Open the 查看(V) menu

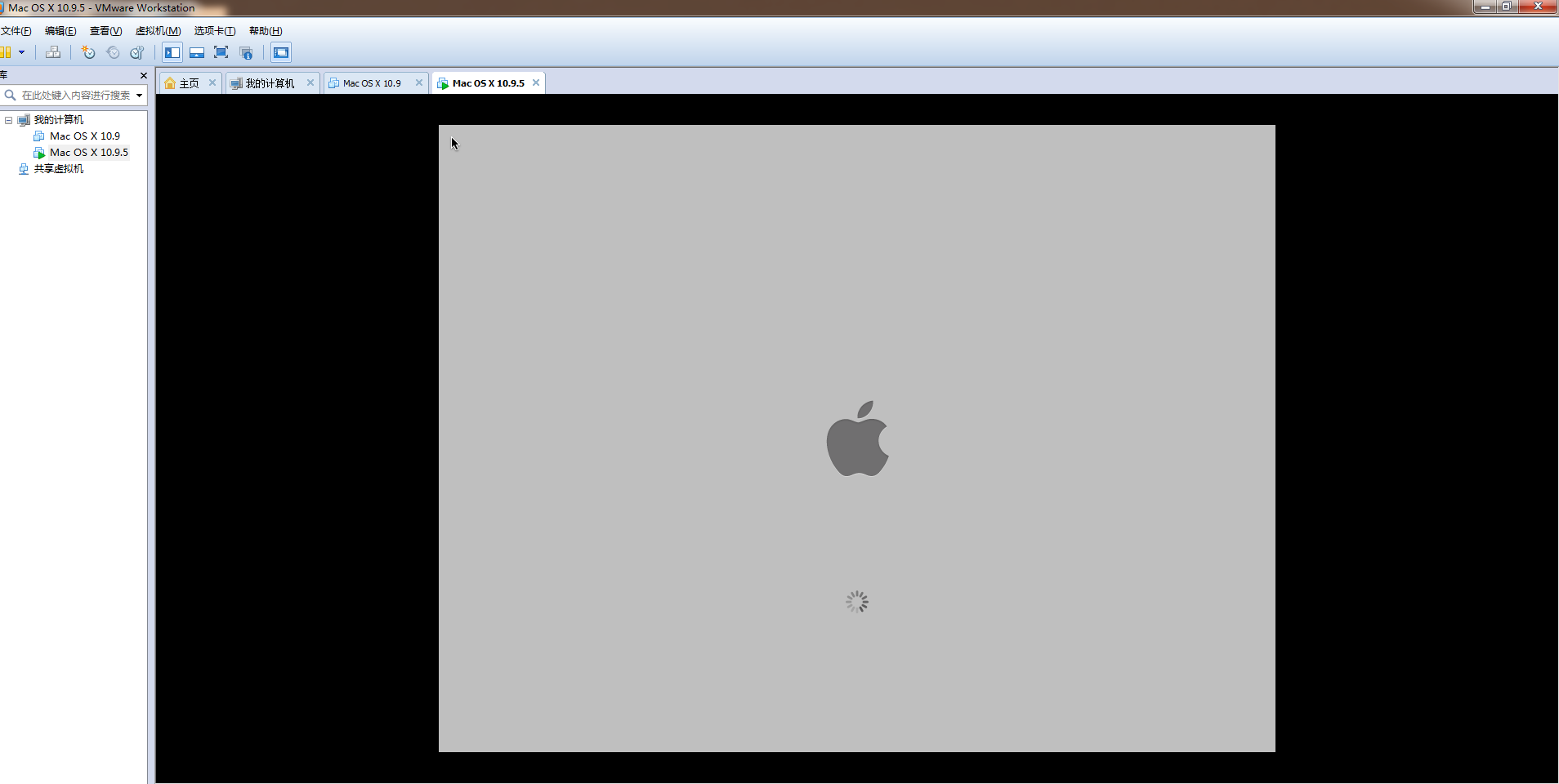105,31
